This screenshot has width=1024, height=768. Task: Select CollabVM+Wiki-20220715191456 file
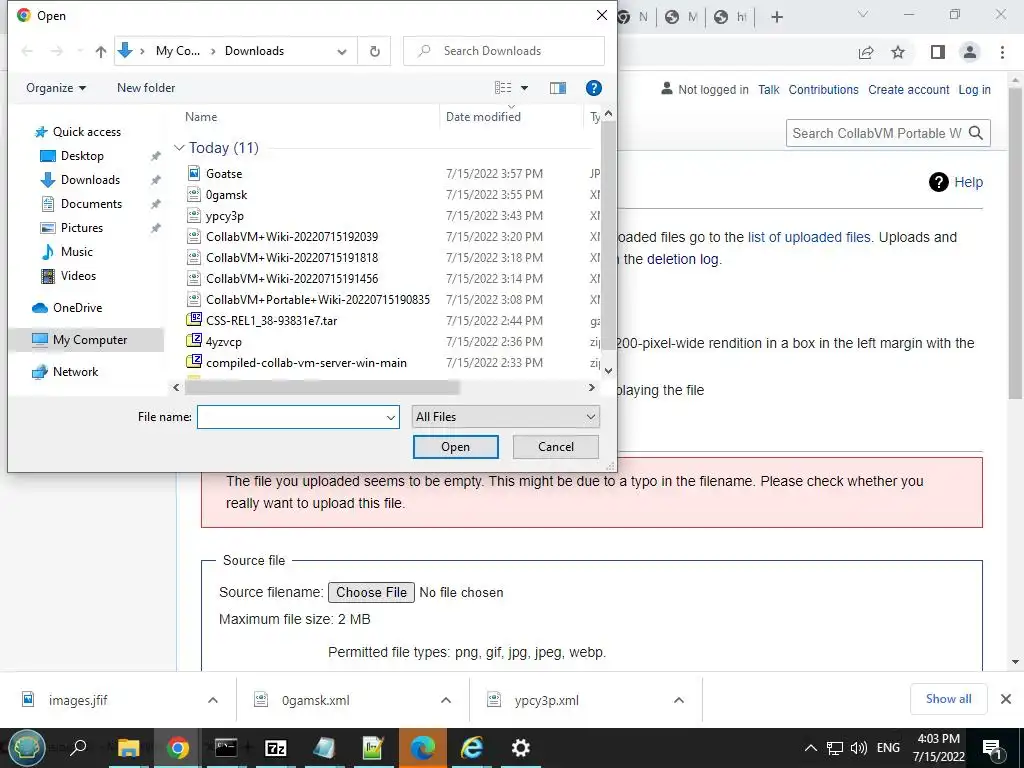tap(292, 278)
